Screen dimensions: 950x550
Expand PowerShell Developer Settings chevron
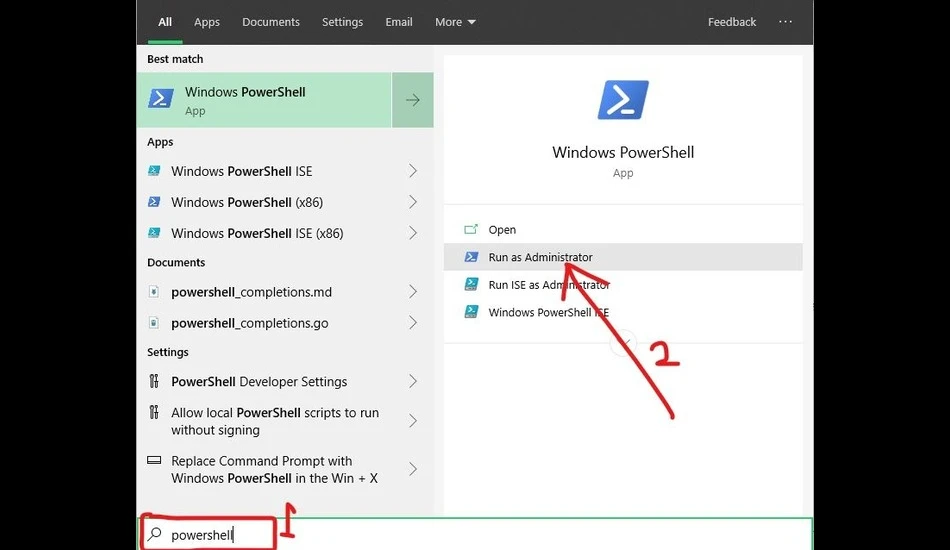click(413, 381)
